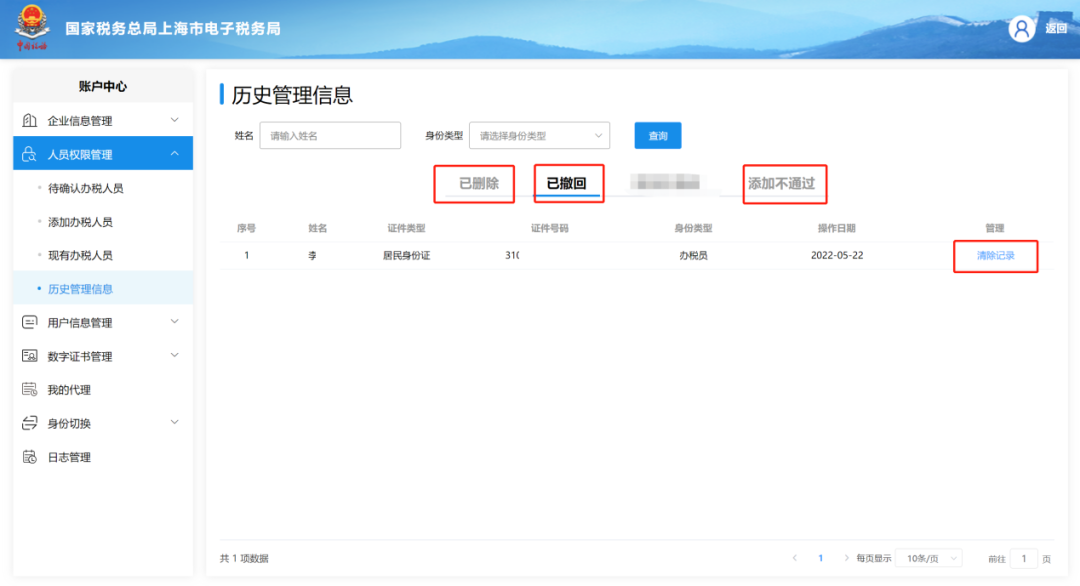The height and width of the screenshot is (586, 1080).
Task: Select 人员权限管理 menu item
Action: [103, 154]
